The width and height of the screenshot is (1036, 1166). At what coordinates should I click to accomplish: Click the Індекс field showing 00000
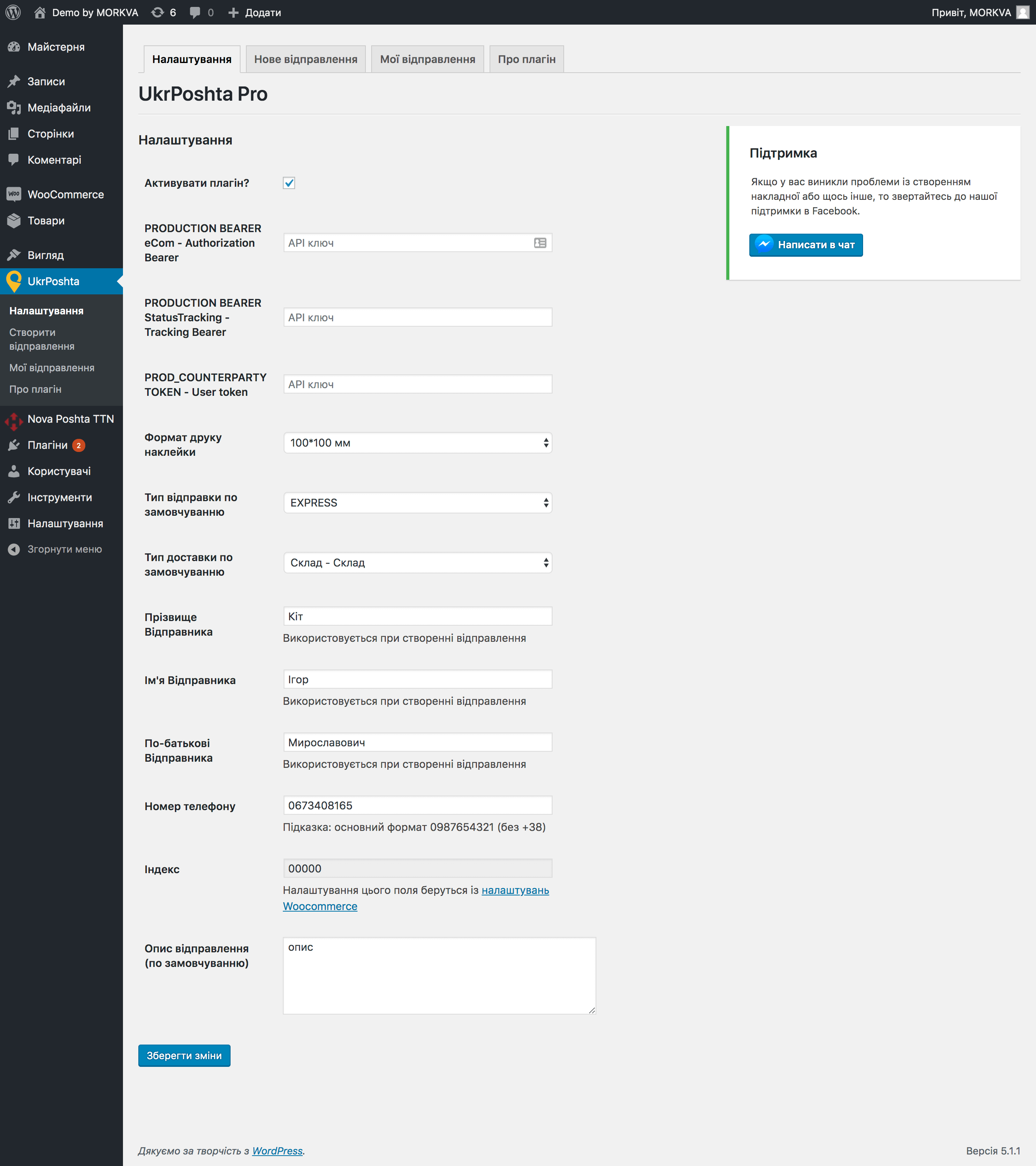pos(418,868)
